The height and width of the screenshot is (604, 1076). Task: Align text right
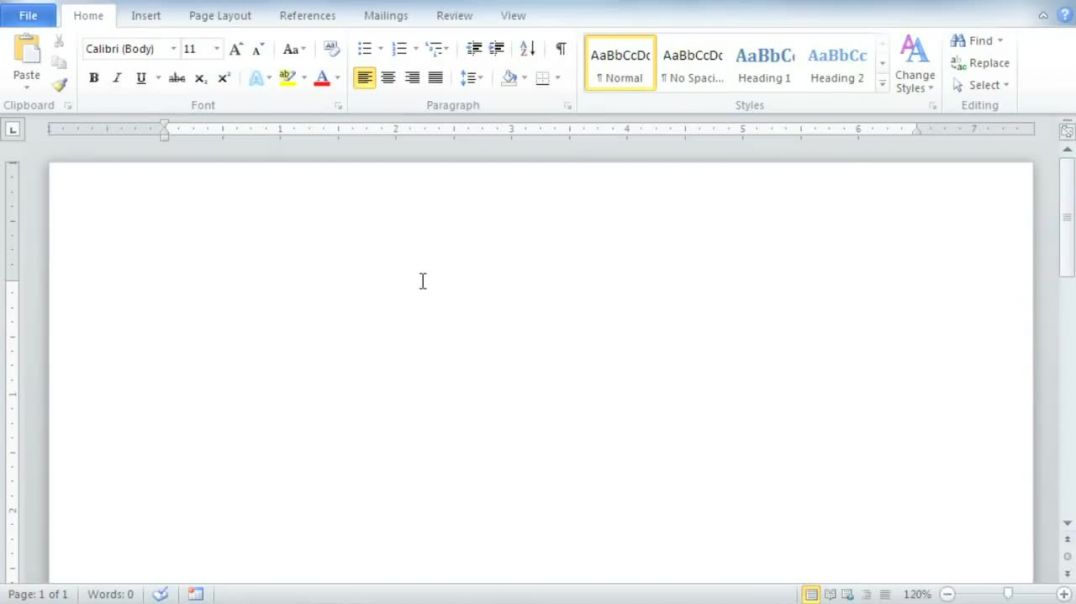pos(412,78)
